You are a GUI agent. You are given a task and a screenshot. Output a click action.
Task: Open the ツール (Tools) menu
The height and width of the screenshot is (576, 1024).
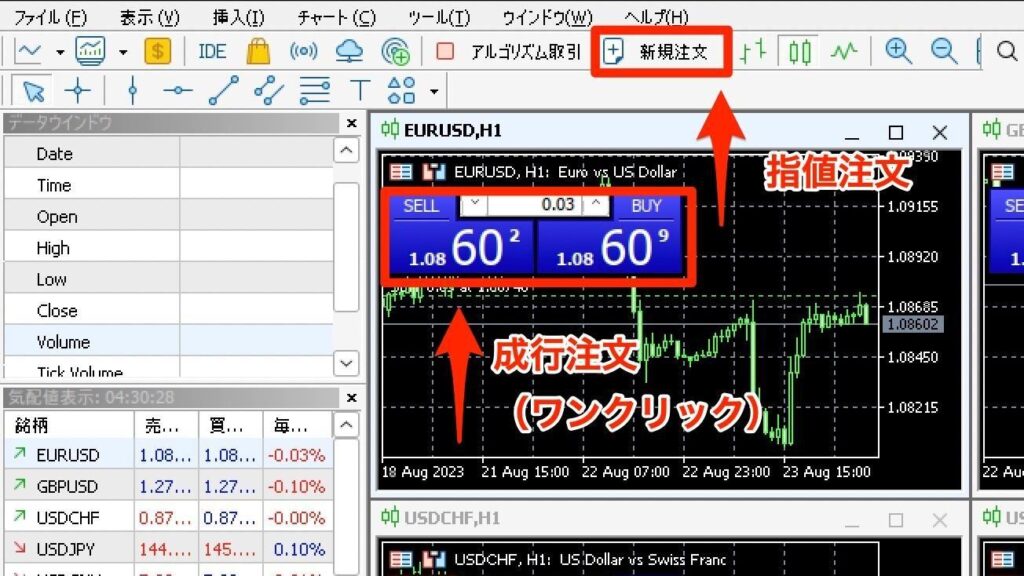pos(439,17)
